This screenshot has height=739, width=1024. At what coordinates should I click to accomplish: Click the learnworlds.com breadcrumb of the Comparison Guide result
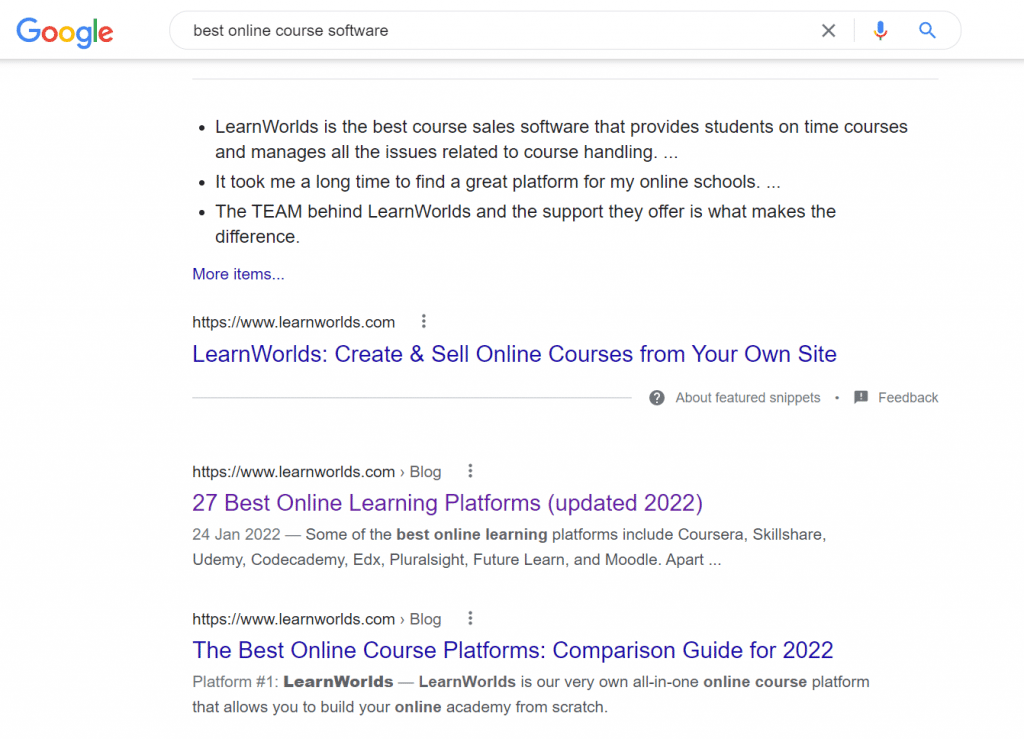[293, 618]
